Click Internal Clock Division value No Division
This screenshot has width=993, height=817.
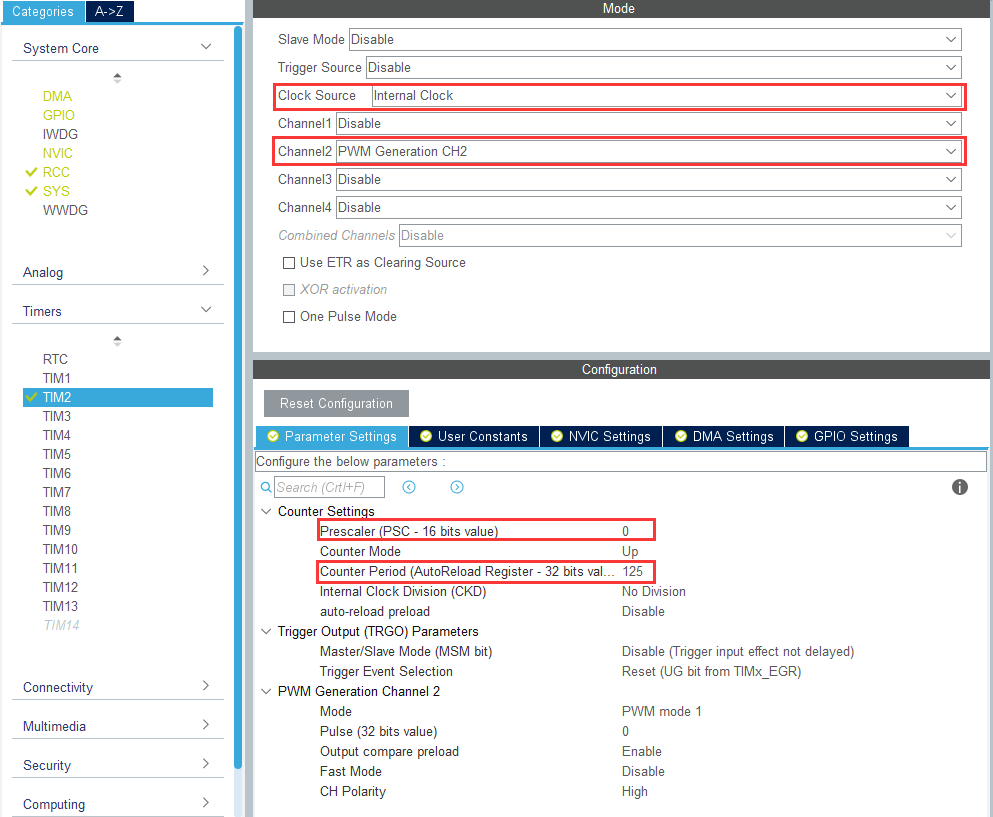click(x=654, y=592)
